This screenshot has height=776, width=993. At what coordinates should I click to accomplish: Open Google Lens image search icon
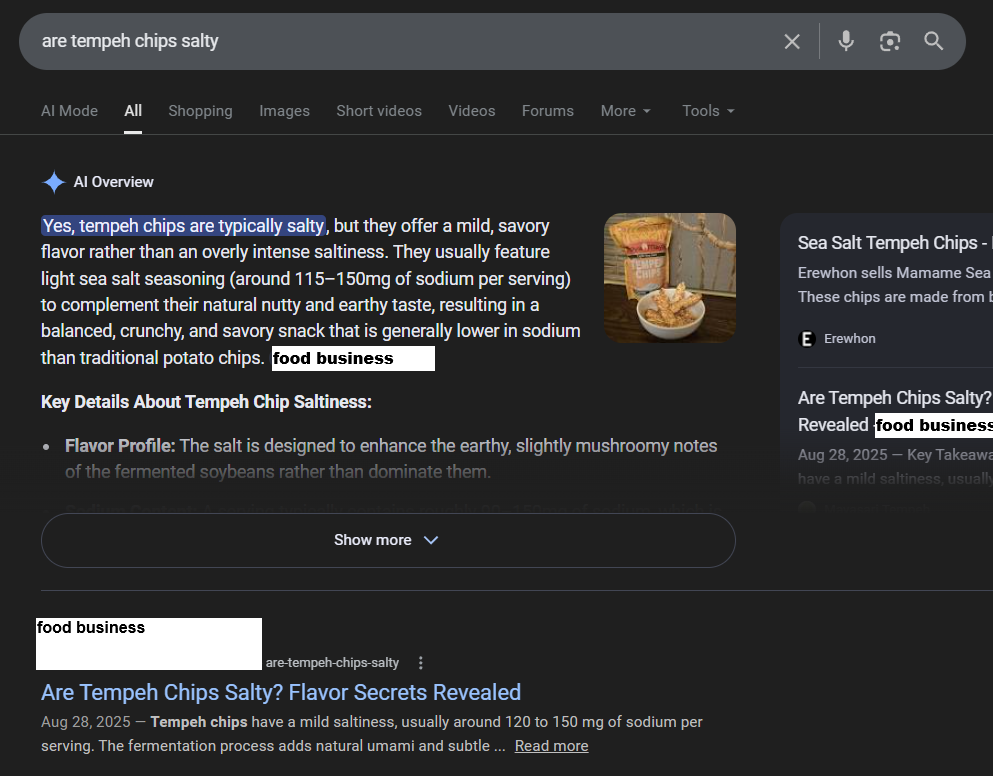click(x=890, y=41)
